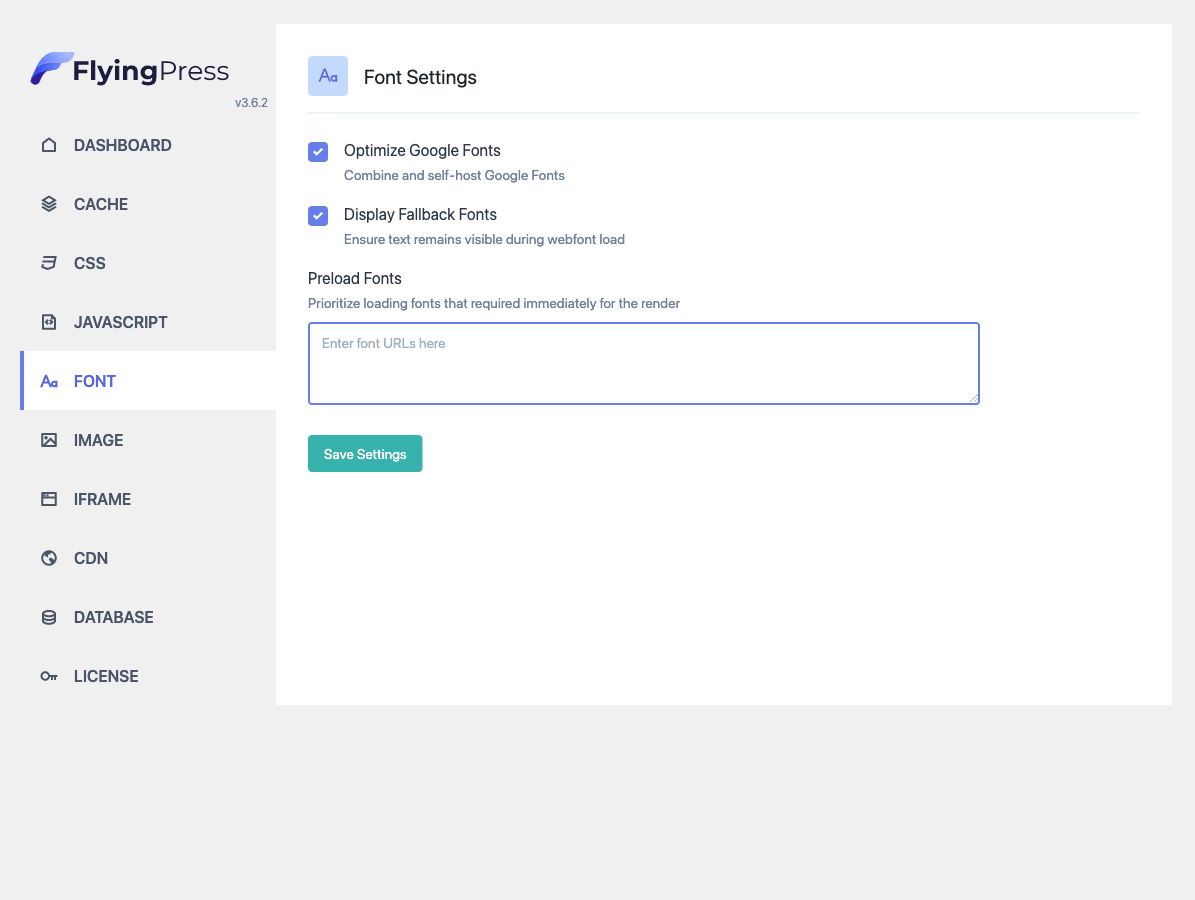Image resolution: width=1195 pixels, height=900 pixels.
Task: Select the Dashboard home icon
Action: 49,145
